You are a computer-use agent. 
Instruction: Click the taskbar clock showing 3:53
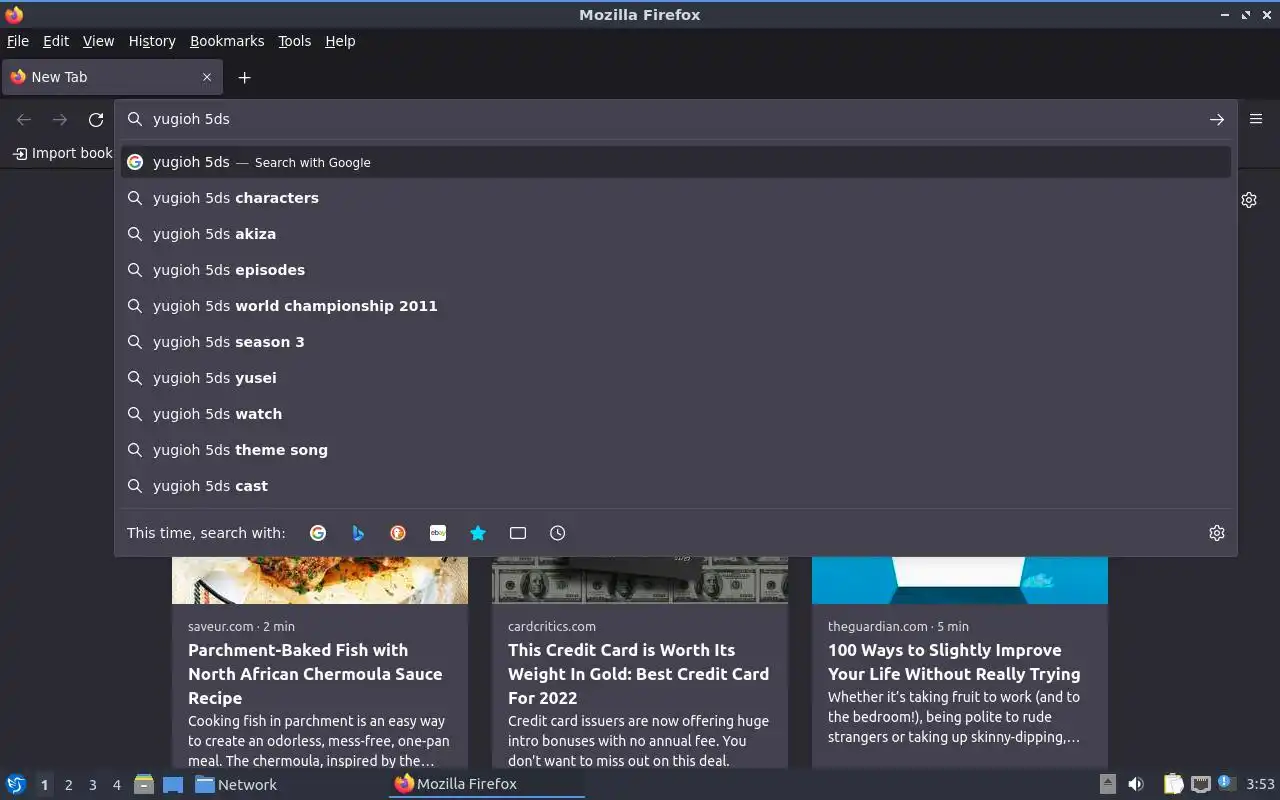[x=1260, y=784]
